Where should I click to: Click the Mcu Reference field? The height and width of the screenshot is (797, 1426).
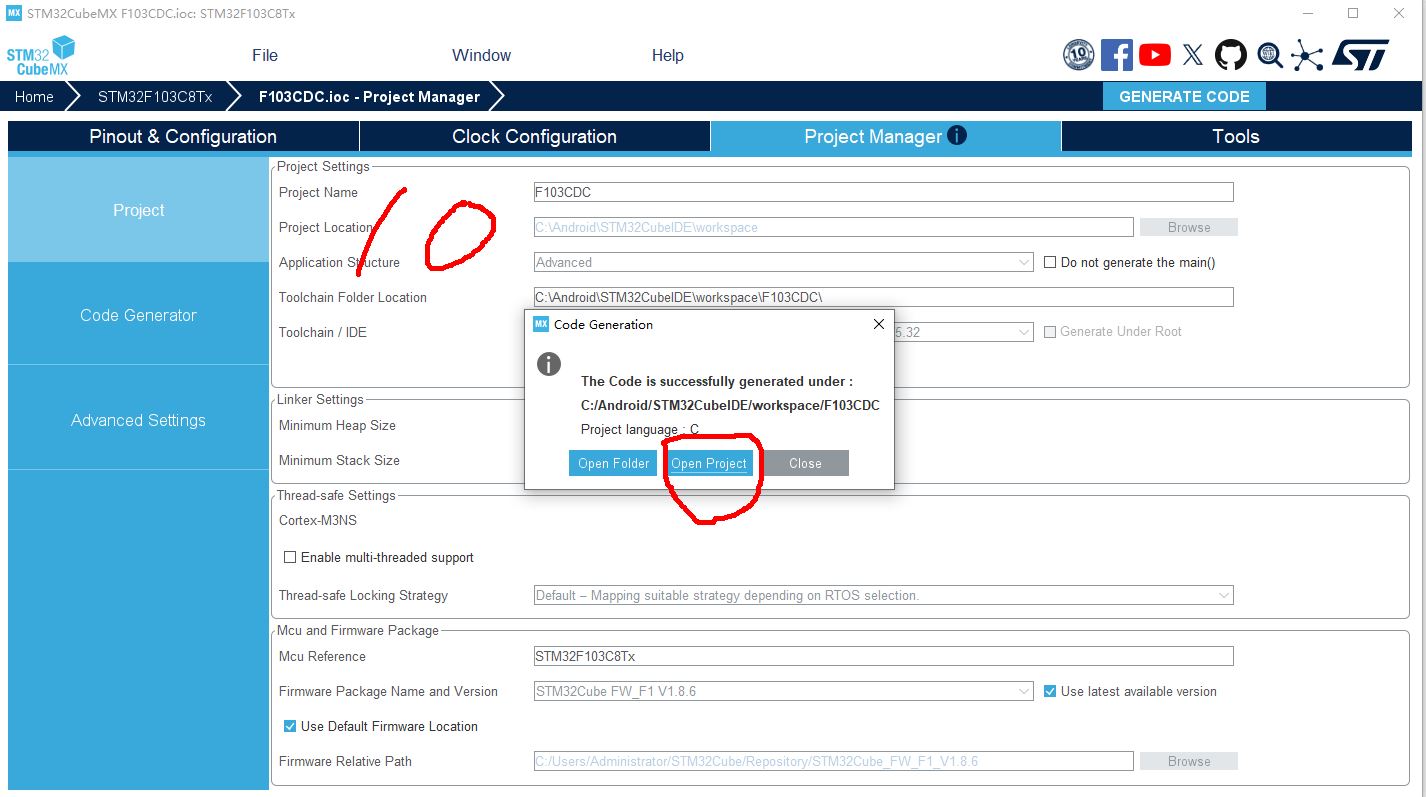884,656
